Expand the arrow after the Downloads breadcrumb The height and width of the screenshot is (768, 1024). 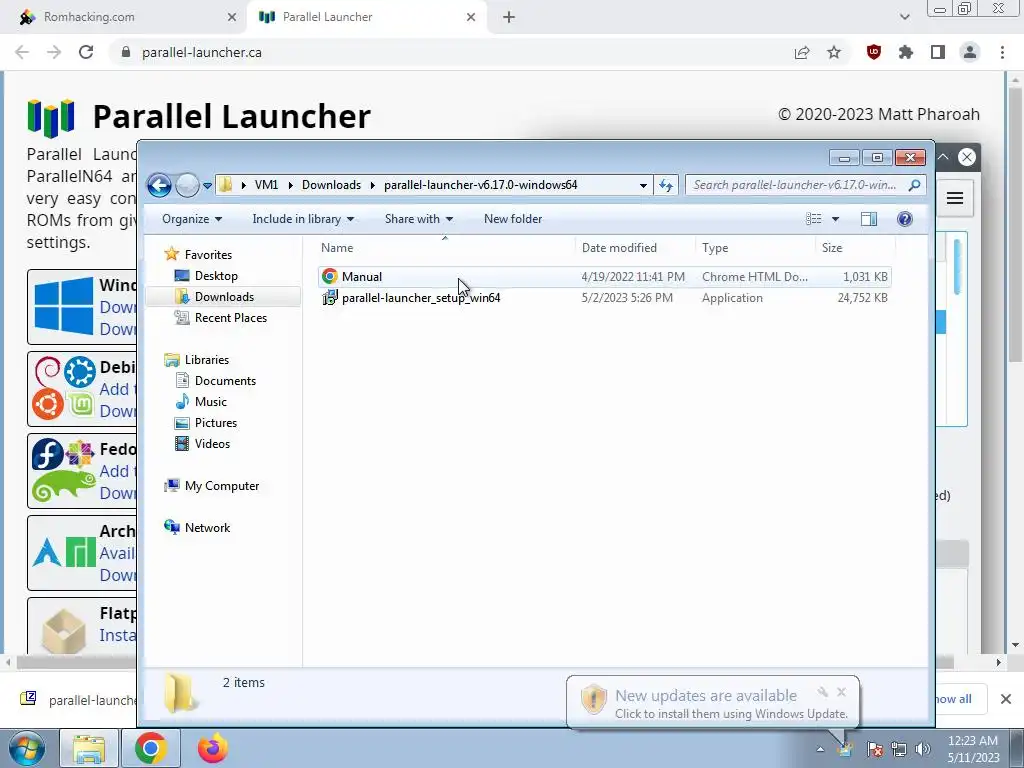tap(372, 185)
